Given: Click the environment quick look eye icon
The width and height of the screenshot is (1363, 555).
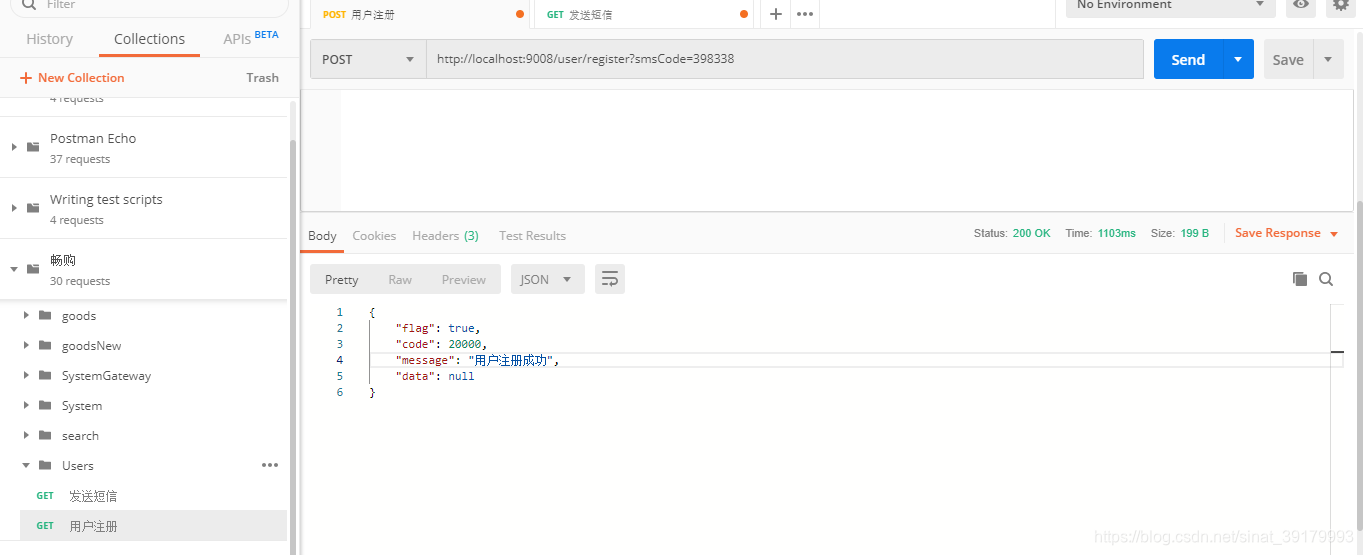Looking at the screenshot, I should [1300, 5].
